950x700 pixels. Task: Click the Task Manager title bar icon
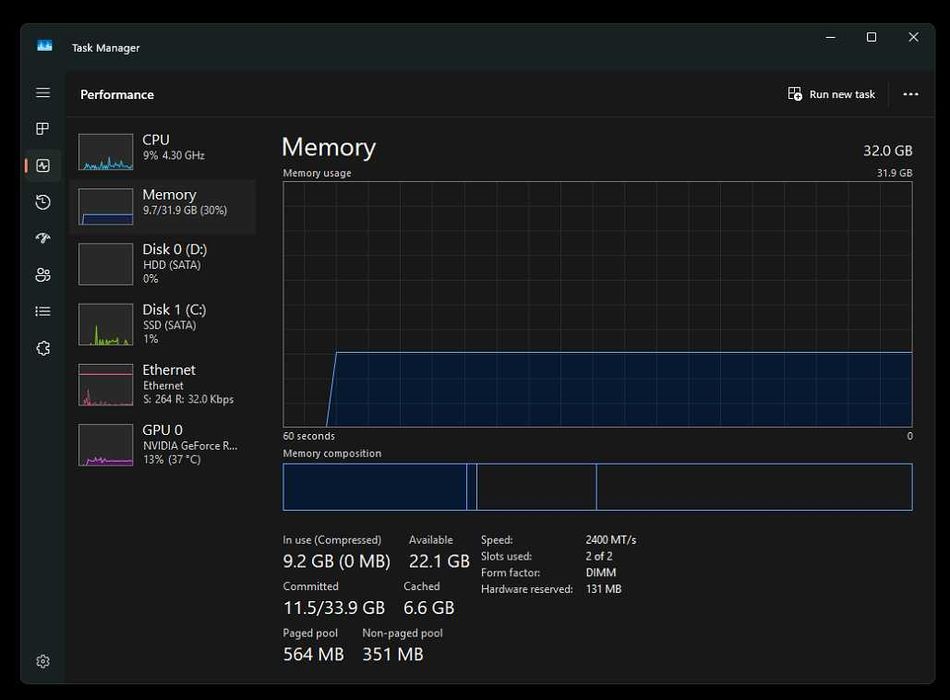(x=44, y=46)
